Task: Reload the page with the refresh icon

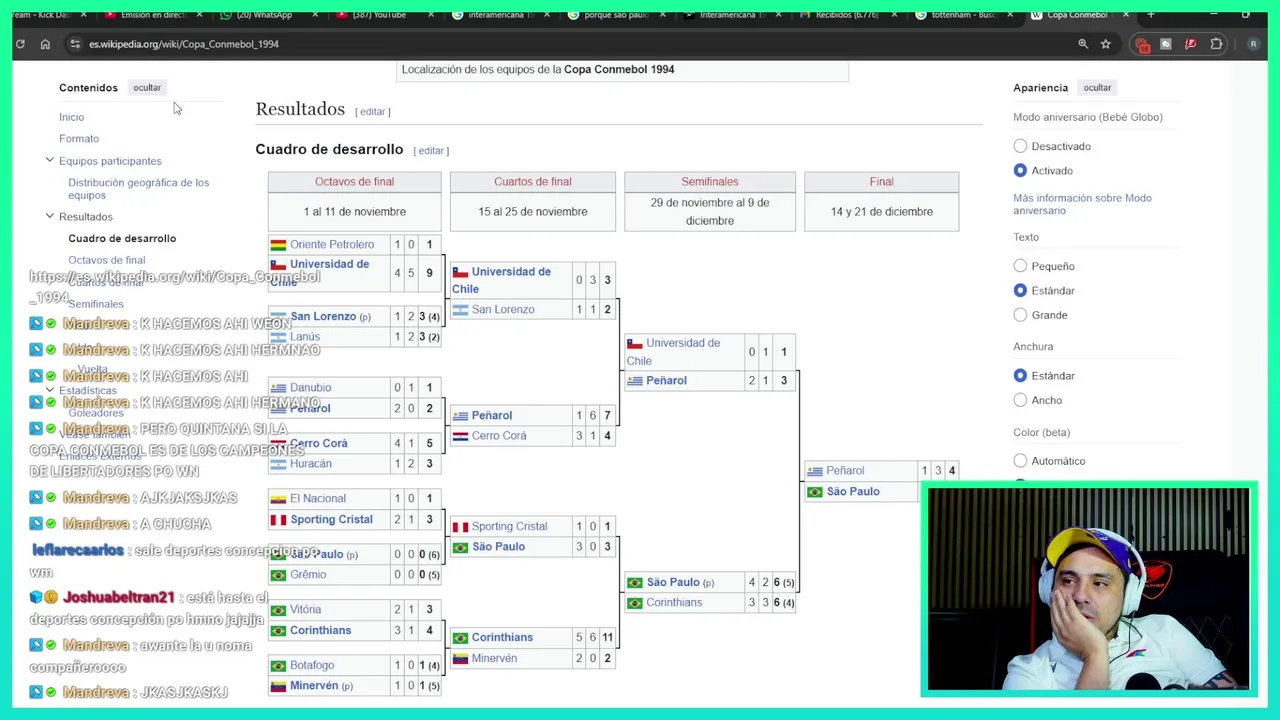Action: pyautogui.click(x=20, y=44)
